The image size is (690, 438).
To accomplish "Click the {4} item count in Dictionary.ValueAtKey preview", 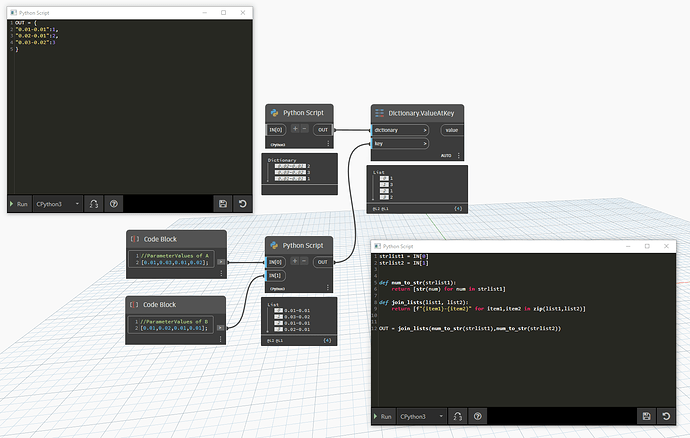I will 458,209.
